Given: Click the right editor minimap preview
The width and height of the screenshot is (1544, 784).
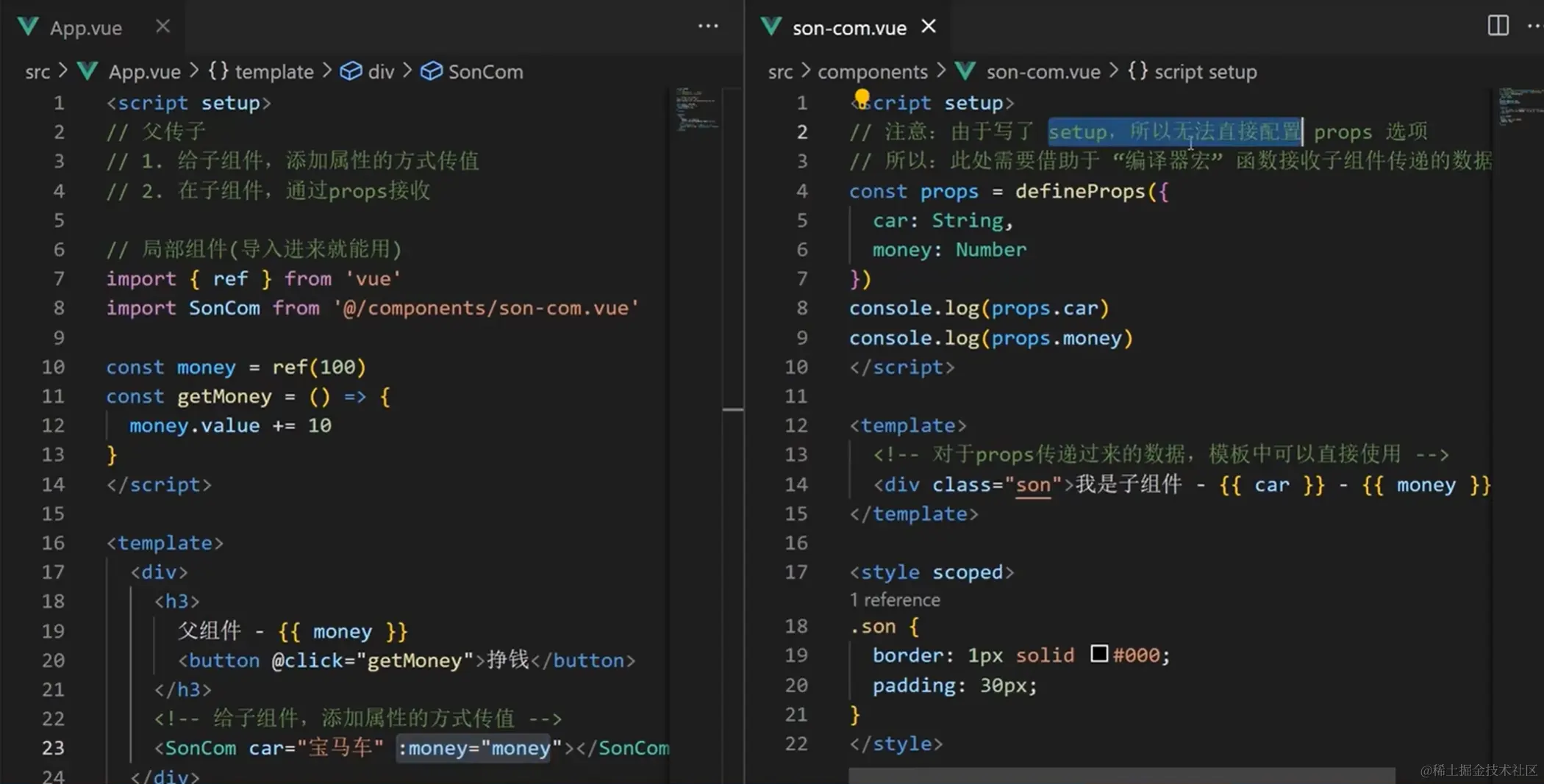Looking at the screenshot, I should tap(1520, 107).
